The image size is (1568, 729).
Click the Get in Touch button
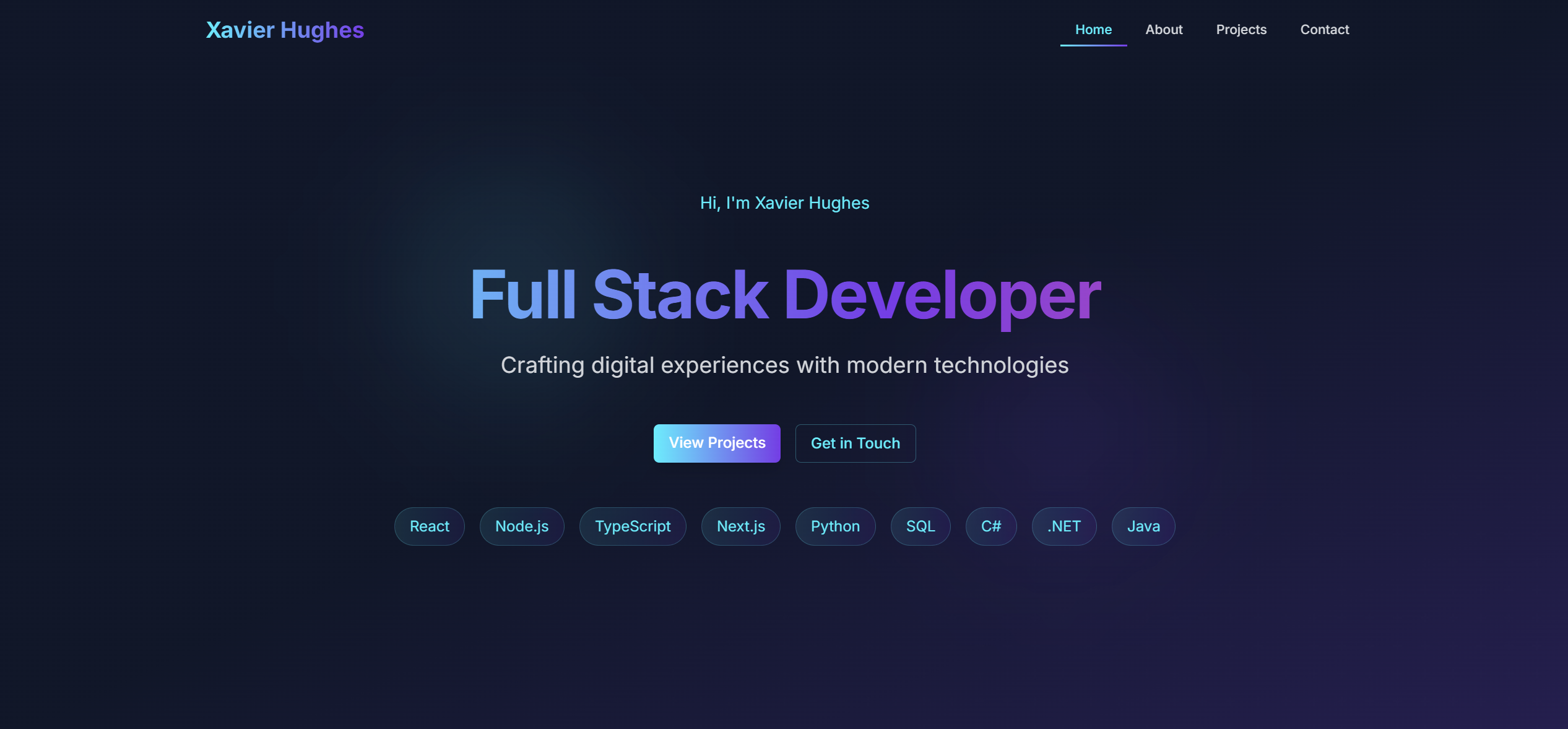(x=855, y=443)
